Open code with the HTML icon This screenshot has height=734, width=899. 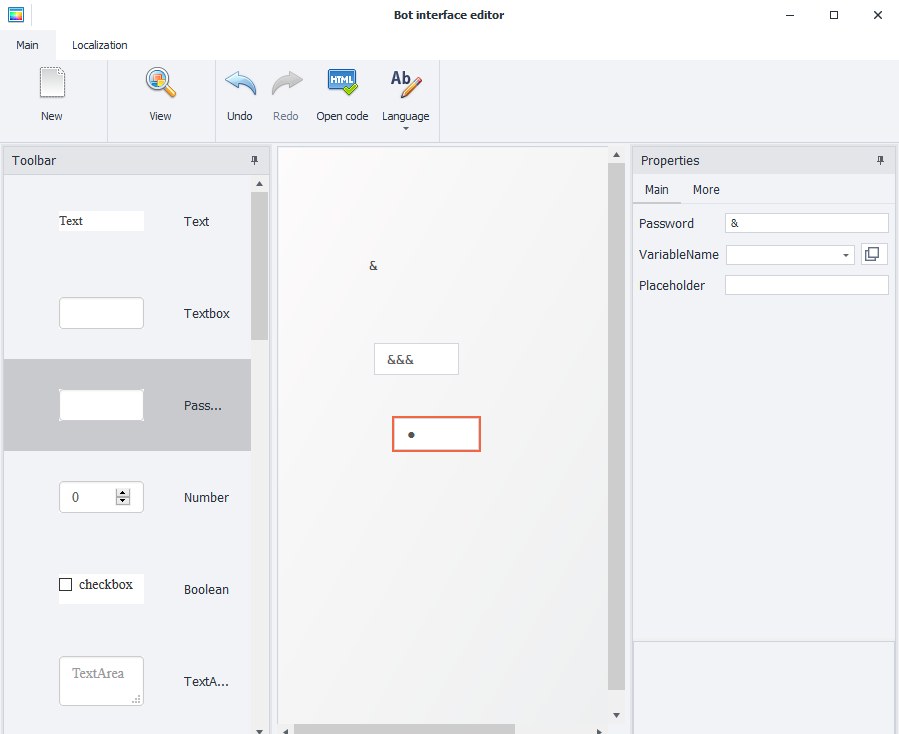pos(342,83)
